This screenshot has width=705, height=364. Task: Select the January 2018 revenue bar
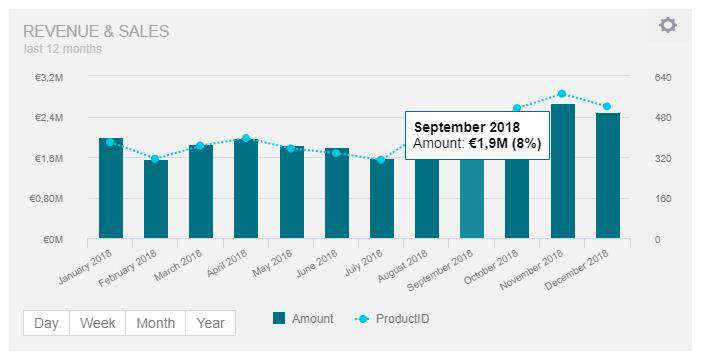(111, 188)
